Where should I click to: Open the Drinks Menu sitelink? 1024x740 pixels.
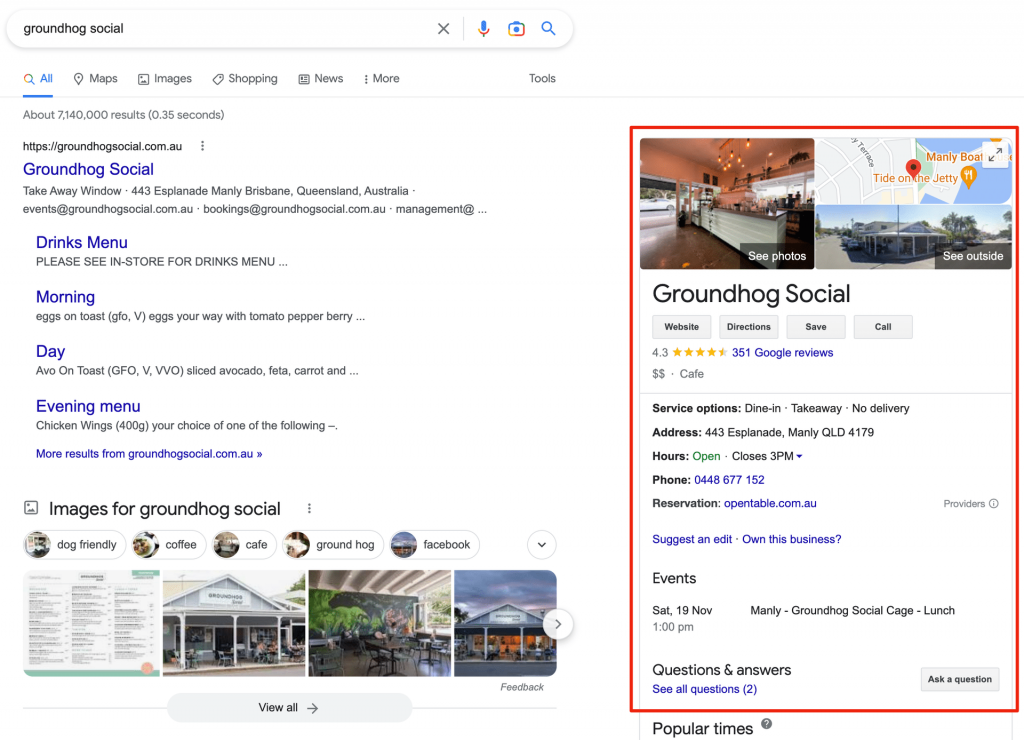[x=82, y=242]
